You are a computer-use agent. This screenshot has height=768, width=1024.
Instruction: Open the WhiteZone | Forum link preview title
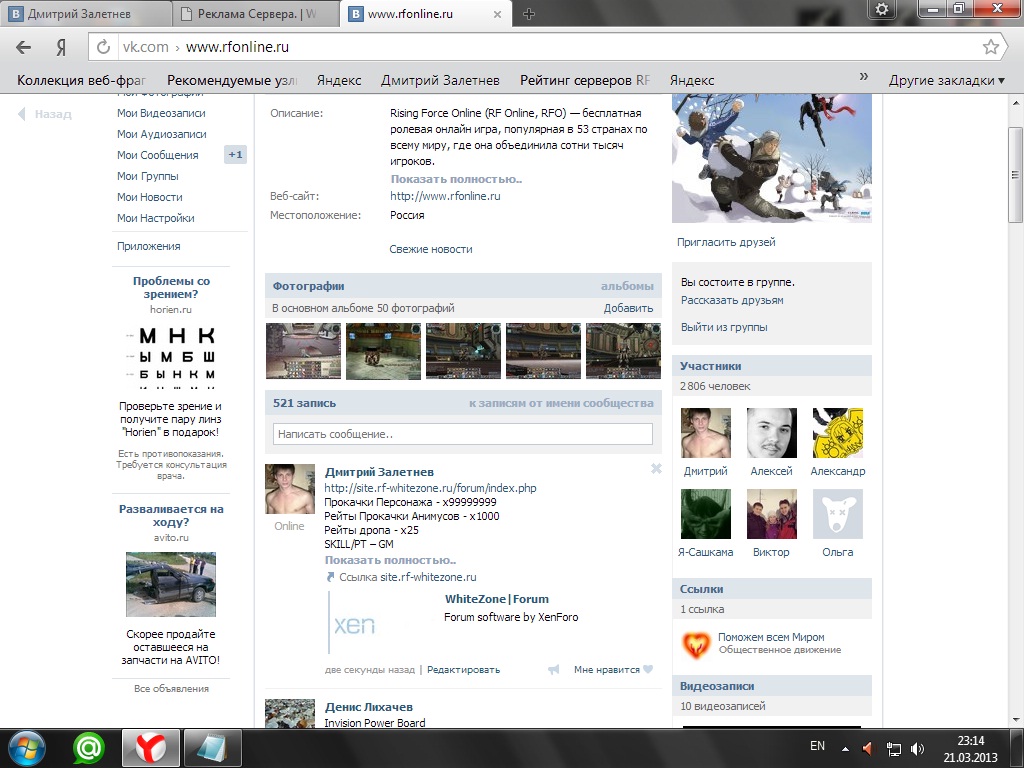coord(496,599)
